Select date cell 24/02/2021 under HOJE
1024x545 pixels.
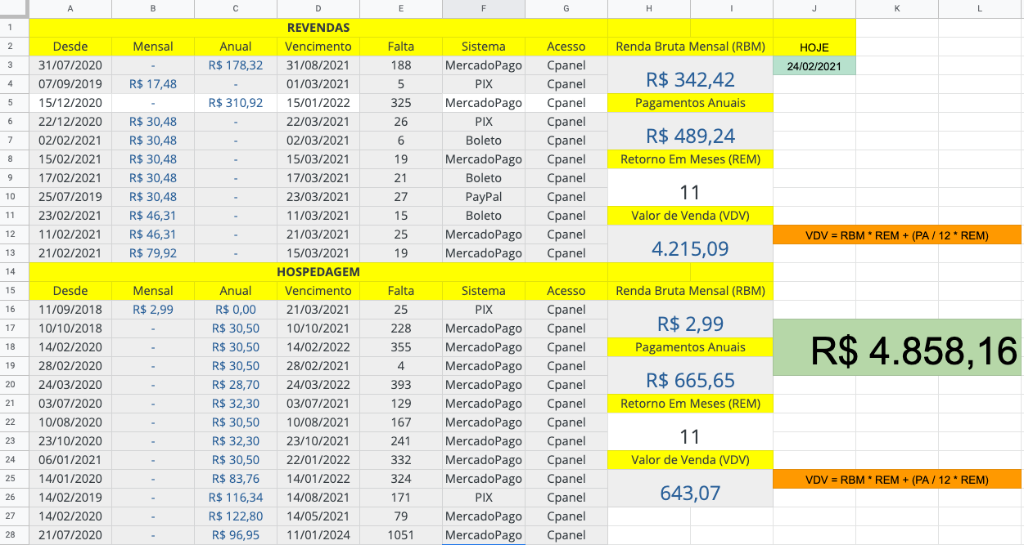pyautogui.click(x=814, y=66)
